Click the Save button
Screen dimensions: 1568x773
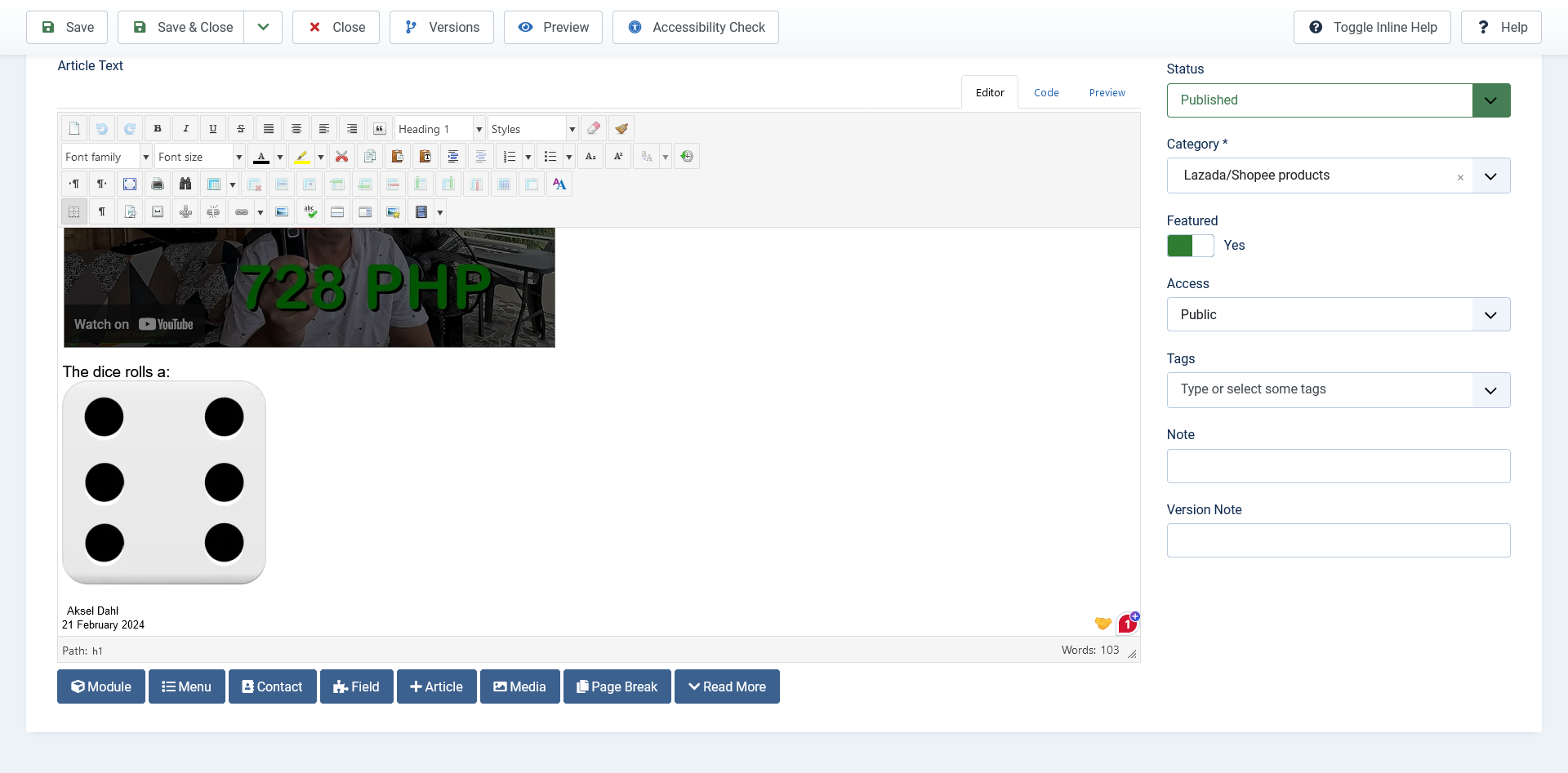(x=68, y=27)
